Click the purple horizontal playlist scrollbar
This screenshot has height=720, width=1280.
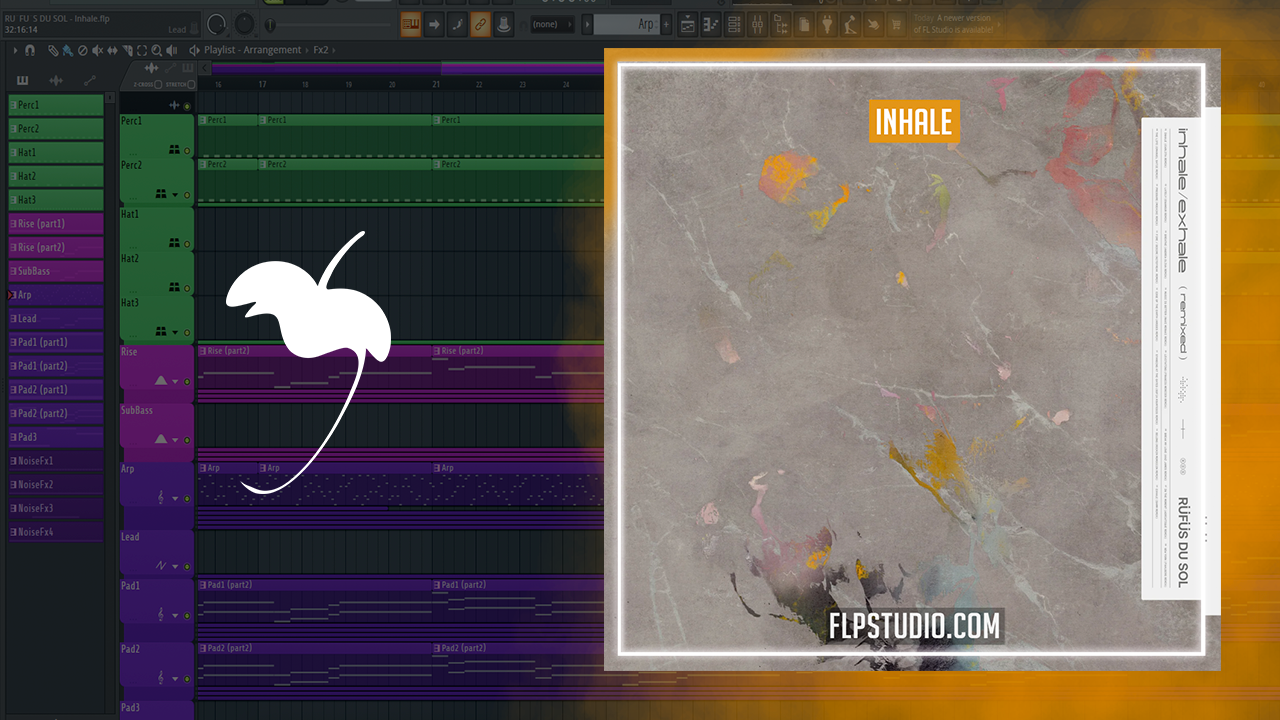[x=408, y=68]
